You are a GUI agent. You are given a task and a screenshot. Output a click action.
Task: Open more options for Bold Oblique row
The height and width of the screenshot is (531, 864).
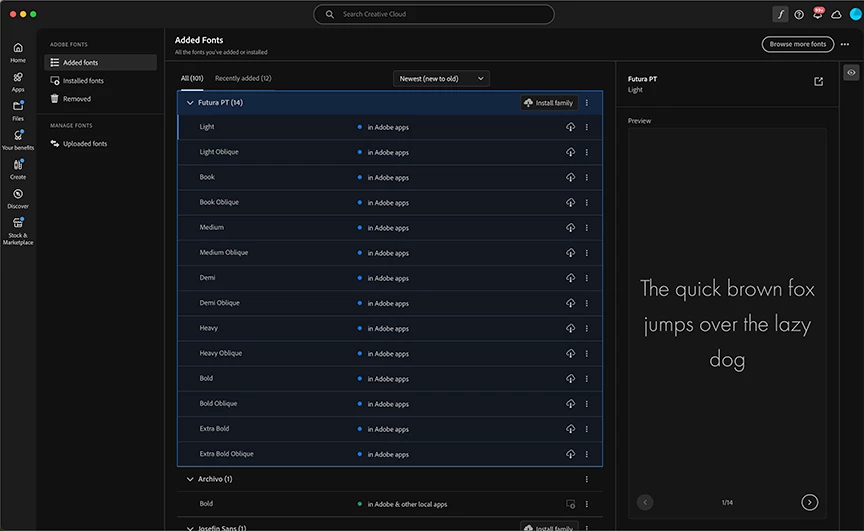586,404
